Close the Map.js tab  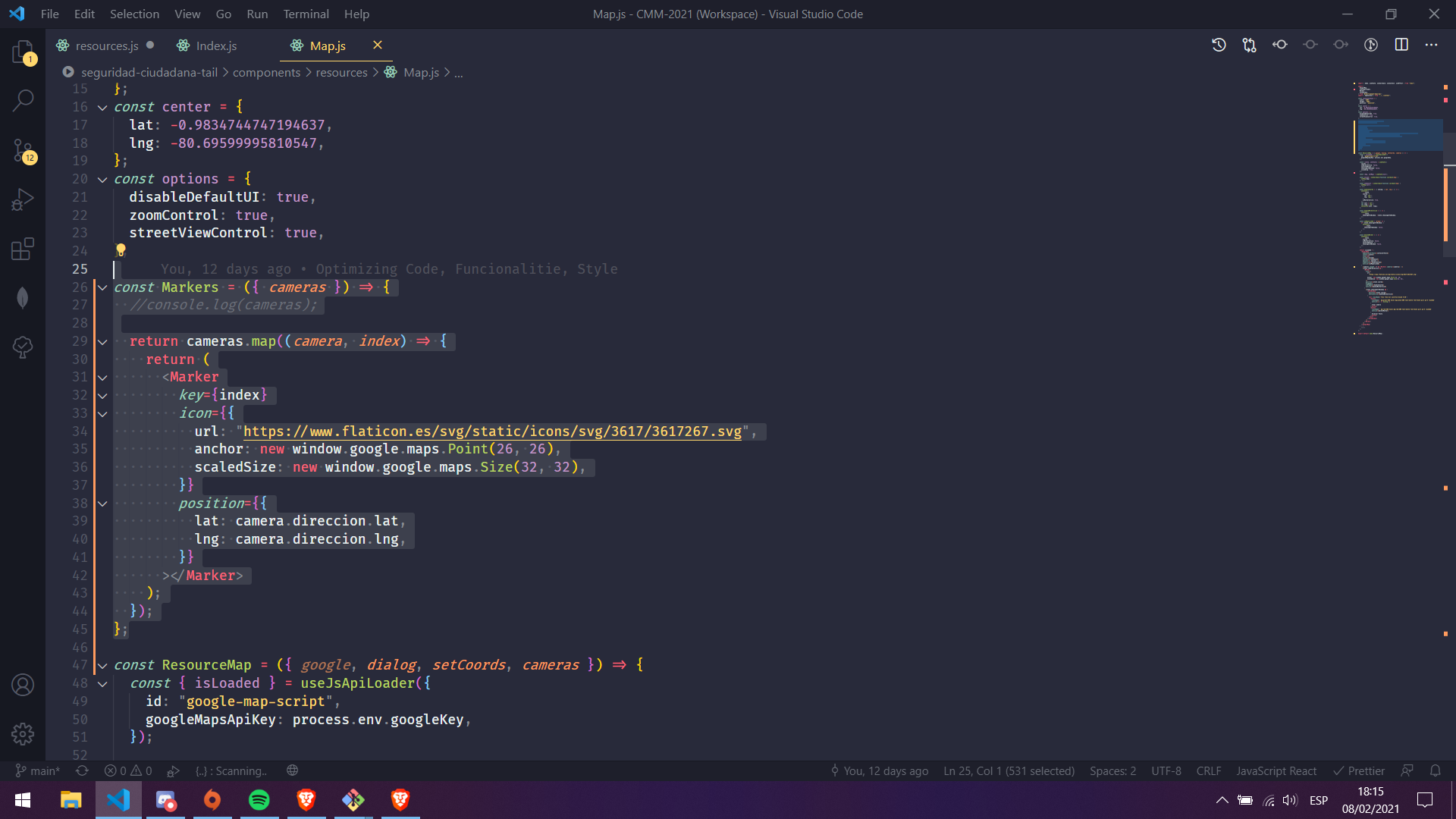pos(377,45)
